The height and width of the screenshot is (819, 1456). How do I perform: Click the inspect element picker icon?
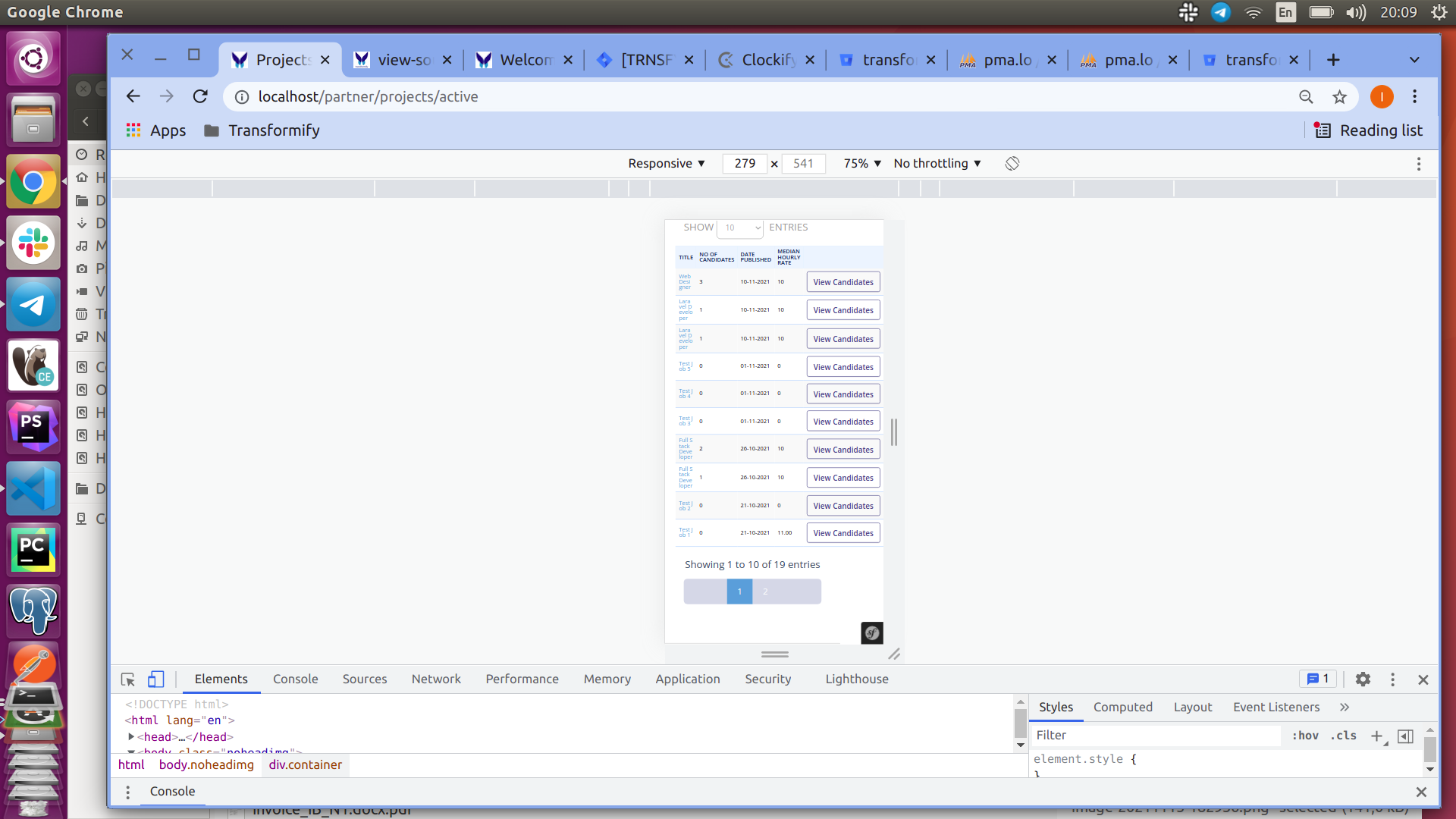(127, 679)
